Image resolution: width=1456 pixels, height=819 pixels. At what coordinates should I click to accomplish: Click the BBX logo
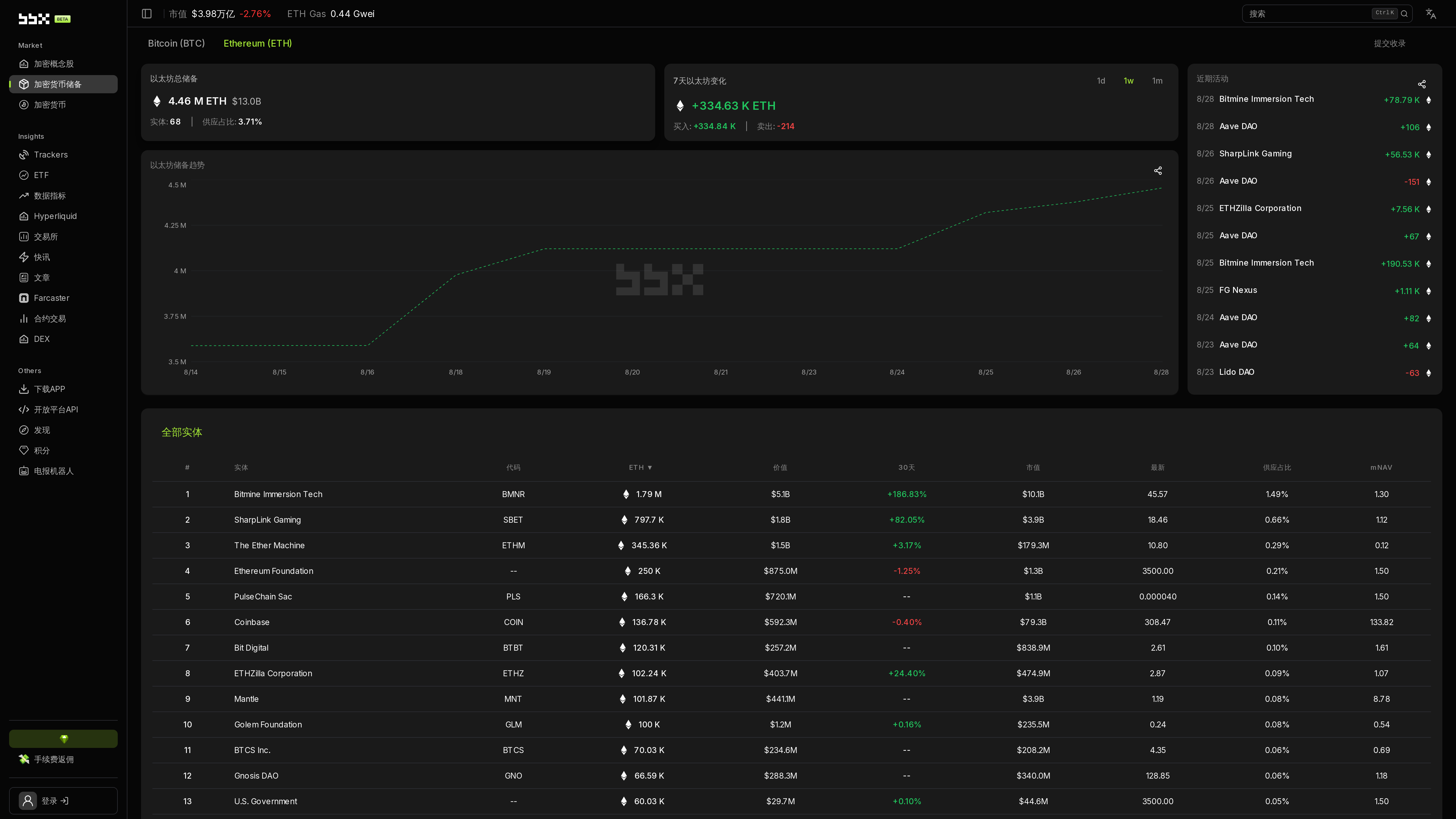point(34,19)
